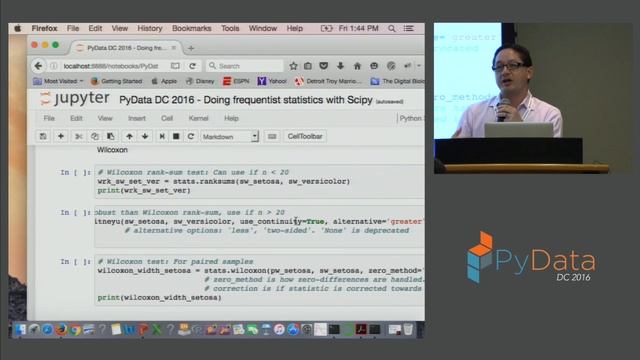This screenshot has height=360, width=640.
Task: Go back with Firefox back arrow
Action: [38, 66]
